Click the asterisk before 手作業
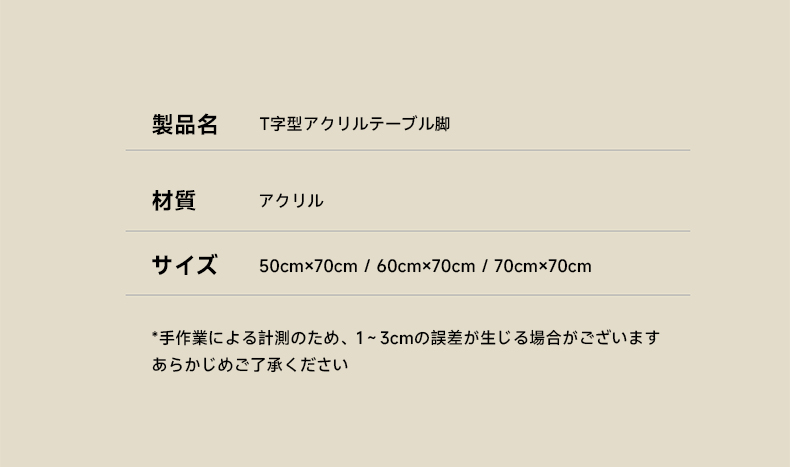This screenshot has width=790, height=467. (x=155, y=335)
